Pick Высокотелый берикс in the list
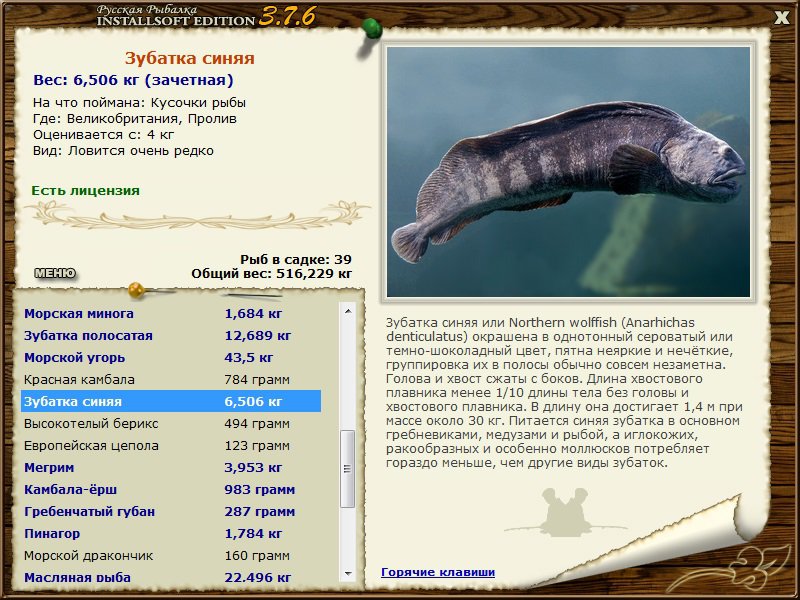800x600 pixels. pyautogui.click(x=91, y=424)
